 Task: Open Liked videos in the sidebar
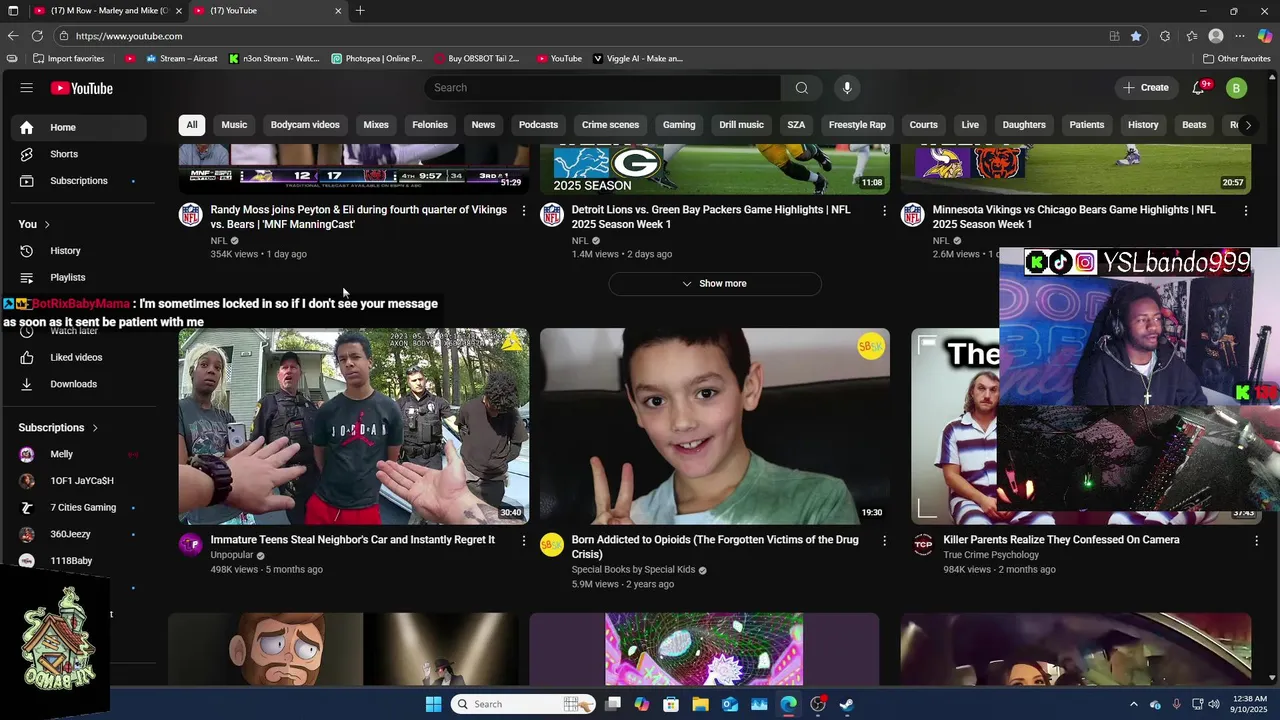(x=78, y=357)
